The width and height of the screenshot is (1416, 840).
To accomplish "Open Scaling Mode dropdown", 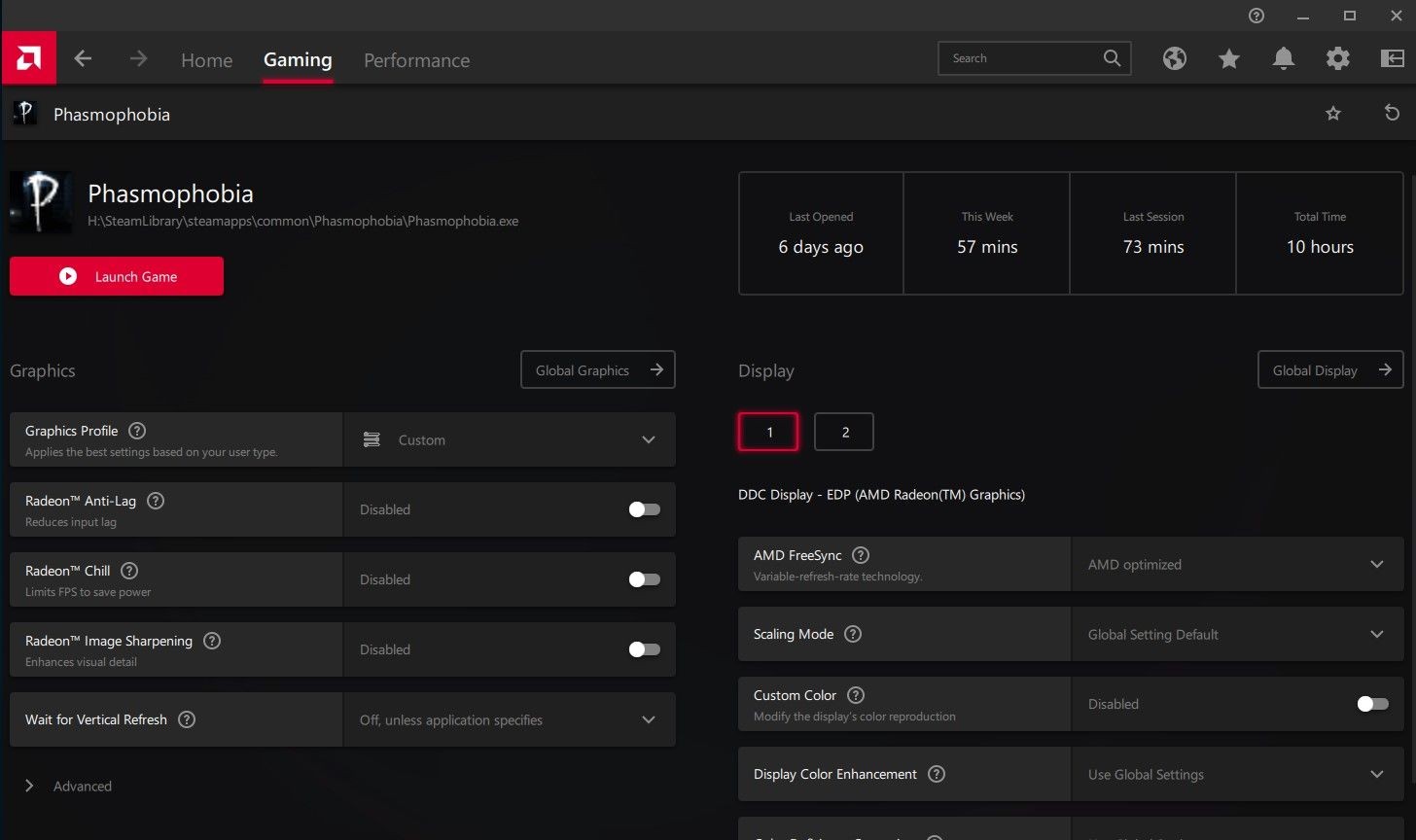I will (x=1237, y=634).
